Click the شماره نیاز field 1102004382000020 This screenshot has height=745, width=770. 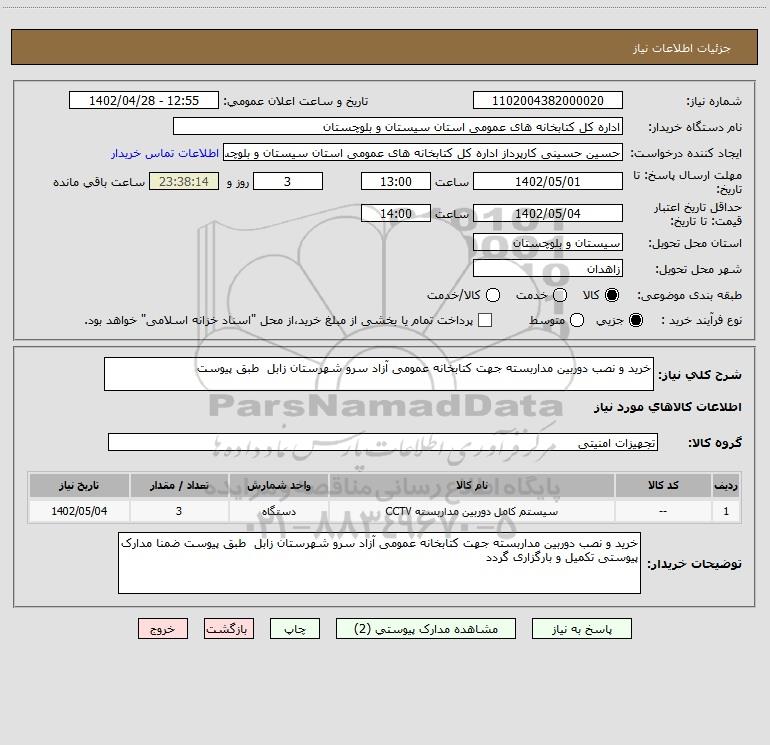[548, 100]
